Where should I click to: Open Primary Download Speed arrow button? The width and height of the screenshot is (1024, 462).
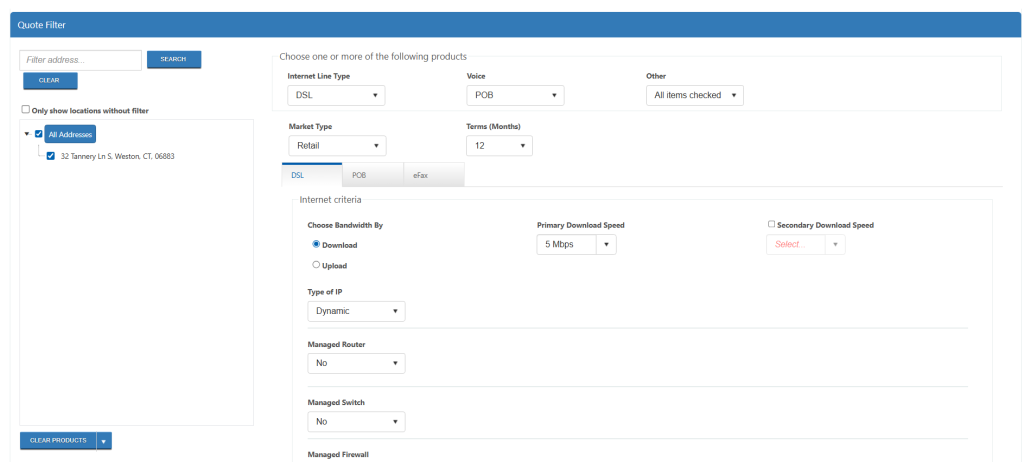(606, 244)
